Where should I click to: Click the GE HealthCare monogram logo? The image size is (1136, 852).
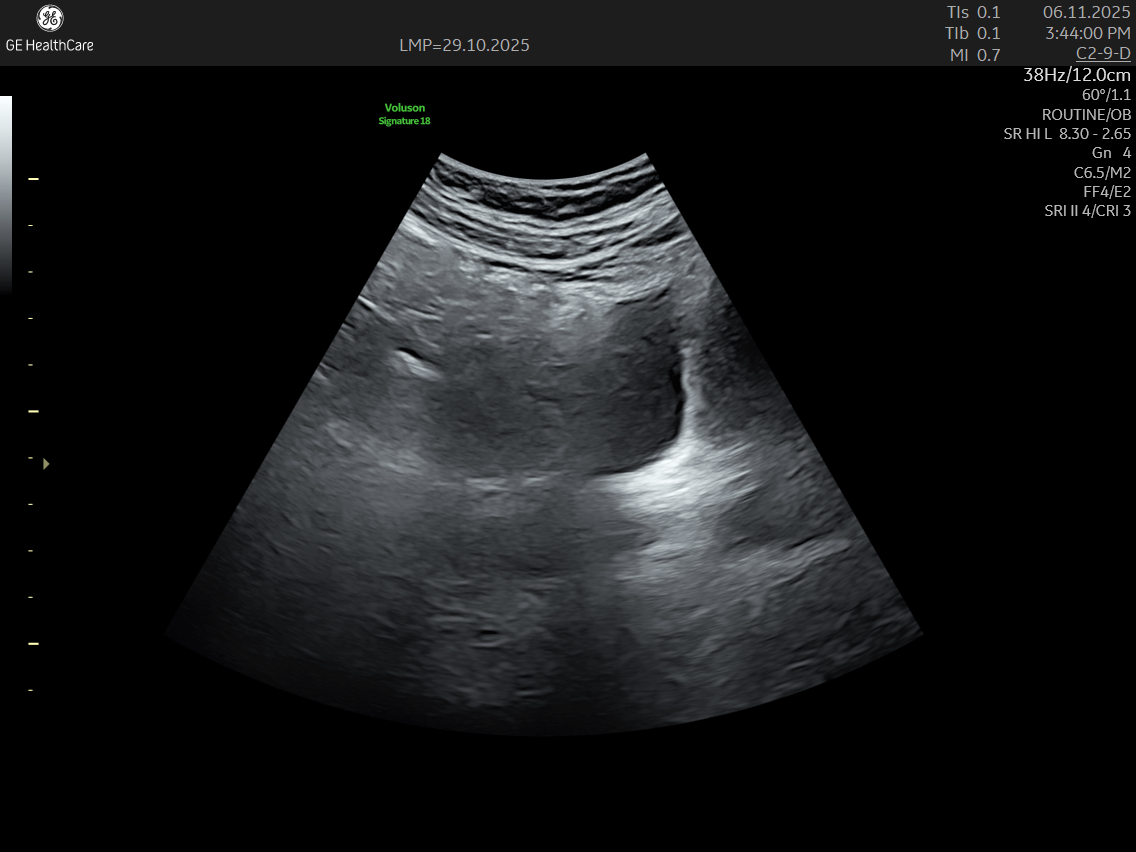(x=50, y=19)
